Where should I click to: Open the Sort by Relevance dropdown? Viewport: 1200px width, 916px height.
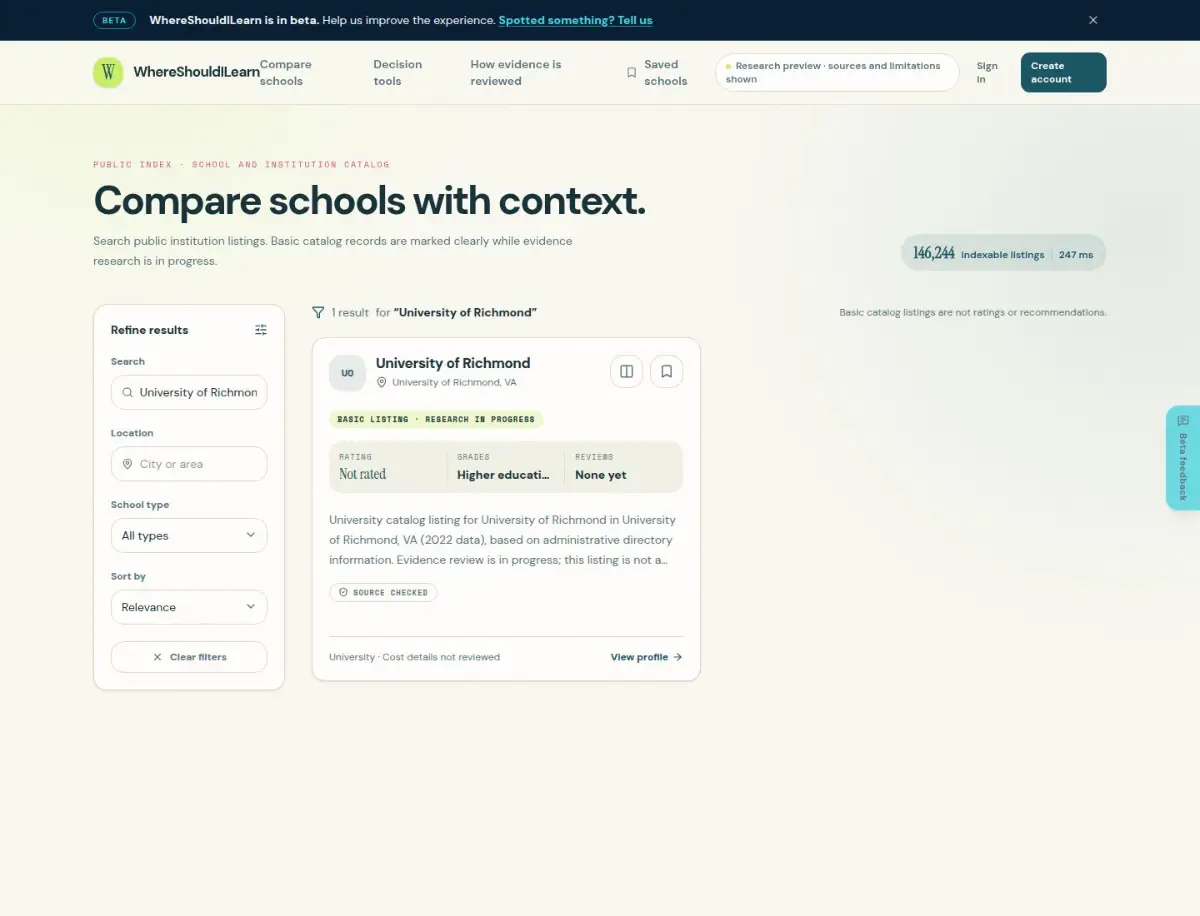(189, 607)
